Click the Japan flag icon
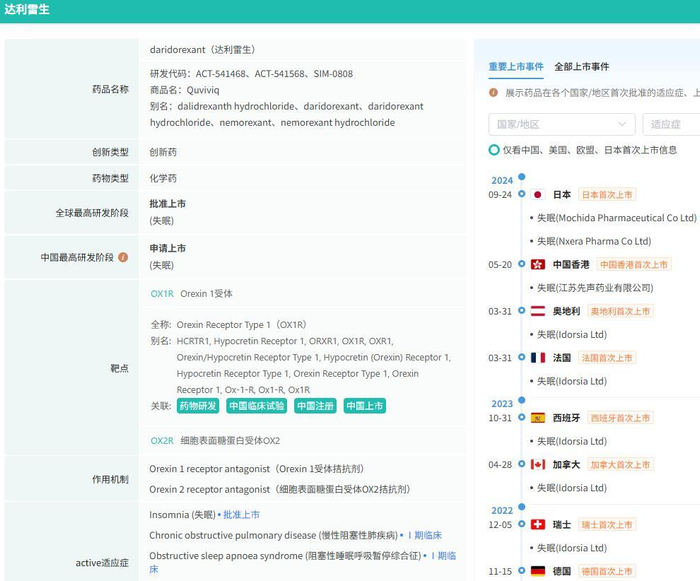 538,195
